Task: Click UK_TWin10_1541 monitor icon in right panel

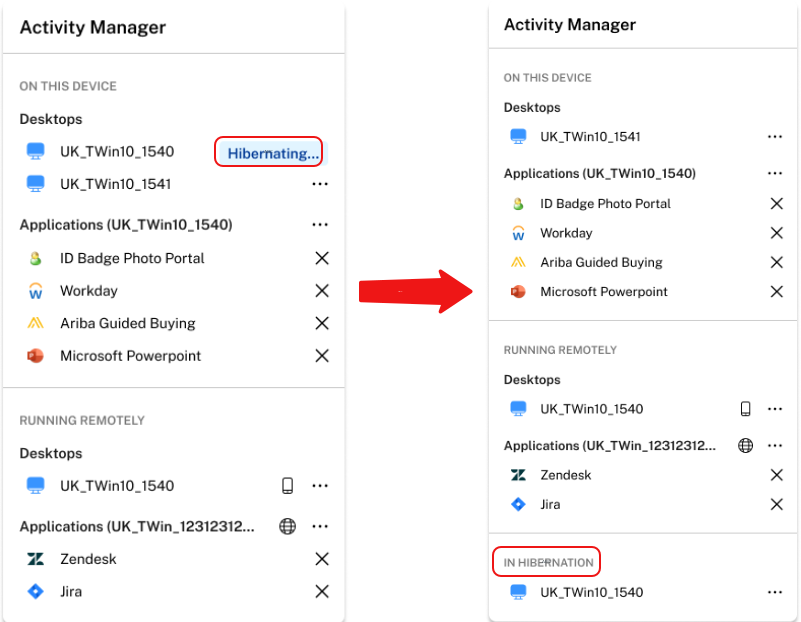Action: coord(518,136)
